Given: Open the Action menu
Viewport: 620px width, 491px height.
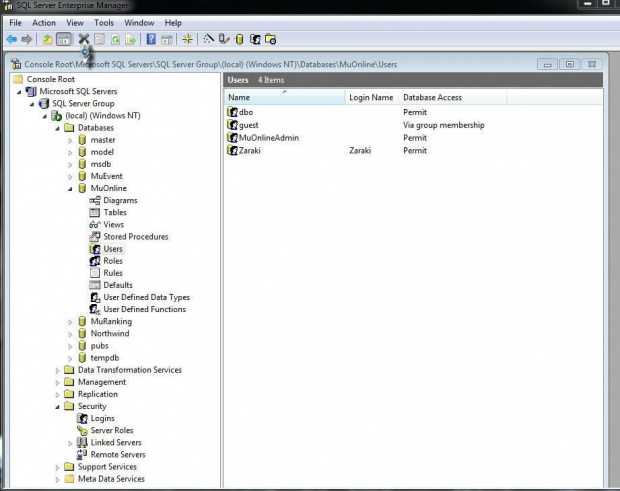Looking at the screenshot, I should click(44, 22).
